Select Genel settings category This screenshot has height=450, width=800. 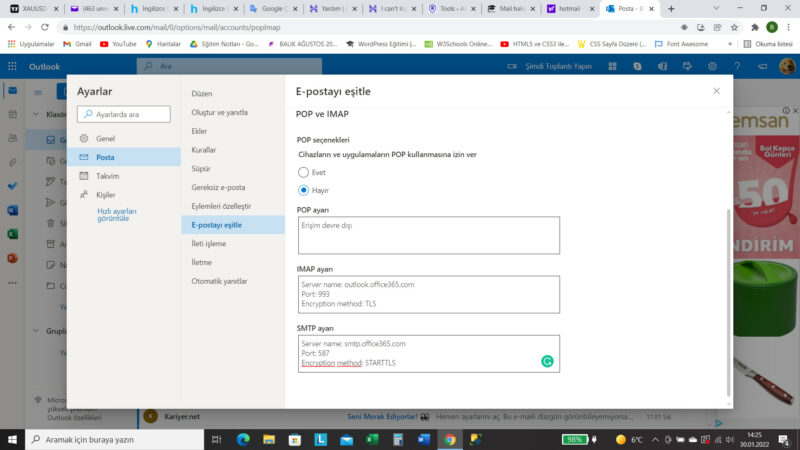124,138
